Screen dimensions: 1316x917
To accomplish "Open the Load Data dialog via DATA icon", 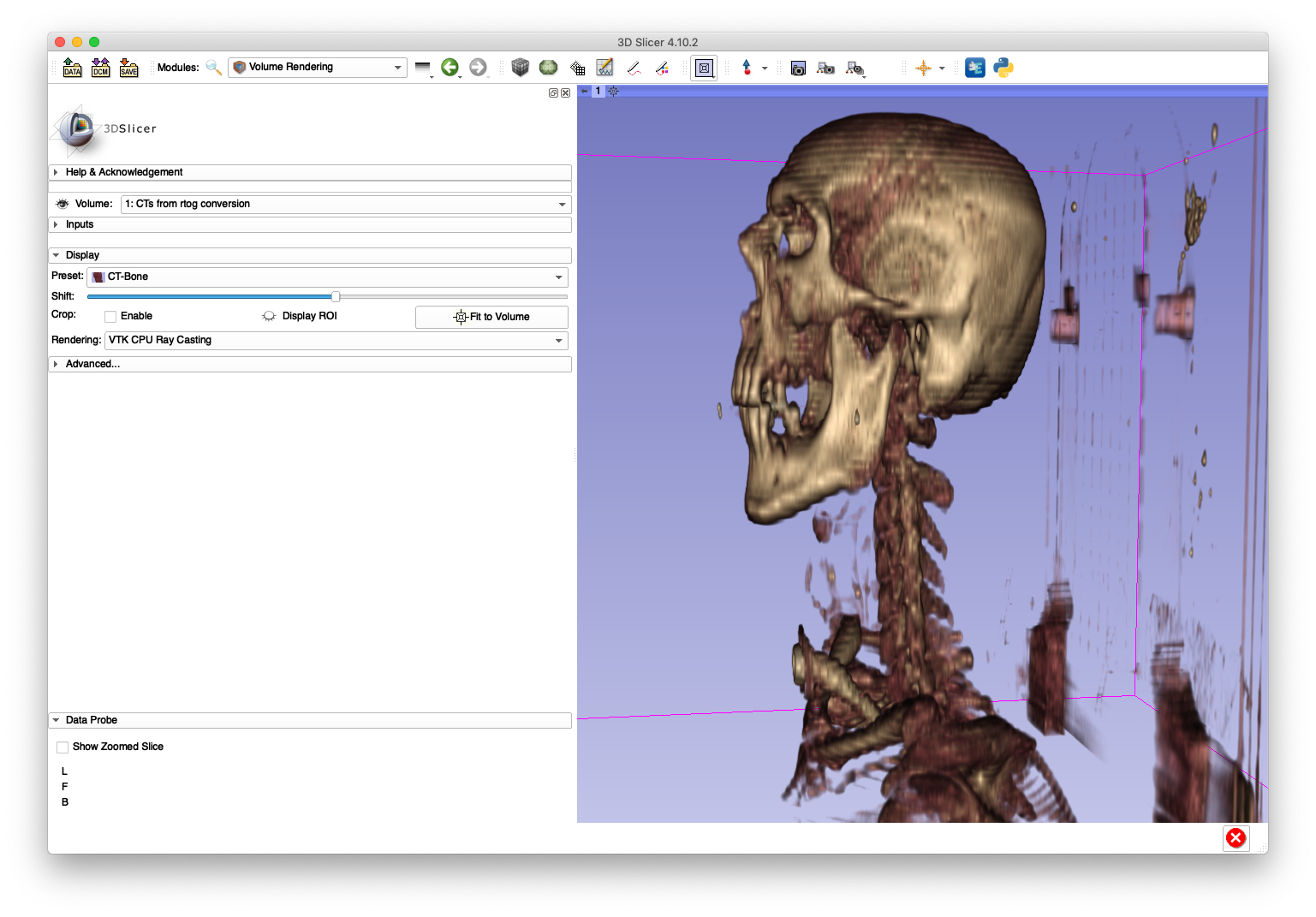I will pos(72,67).
